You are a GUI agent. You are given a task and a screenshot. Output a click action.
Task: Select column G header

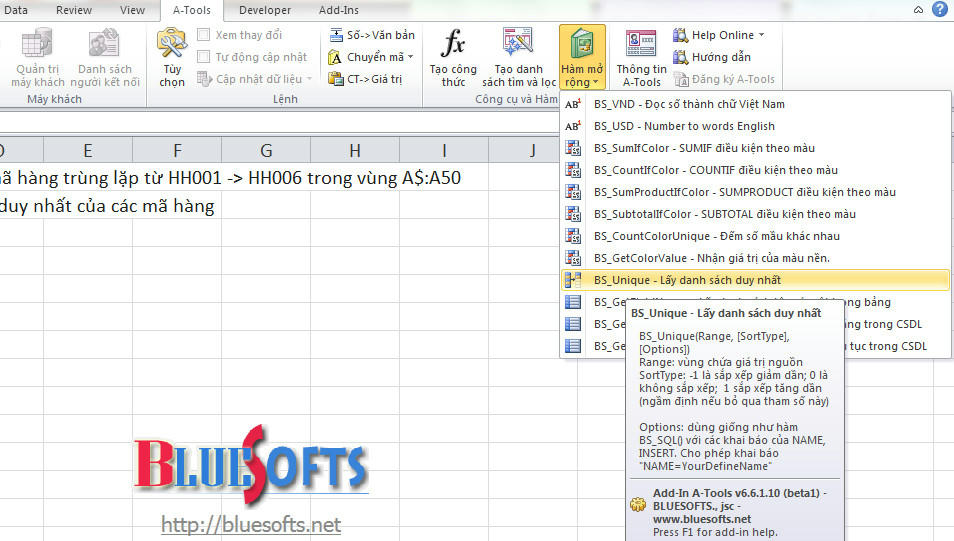(x=266, y=151)
